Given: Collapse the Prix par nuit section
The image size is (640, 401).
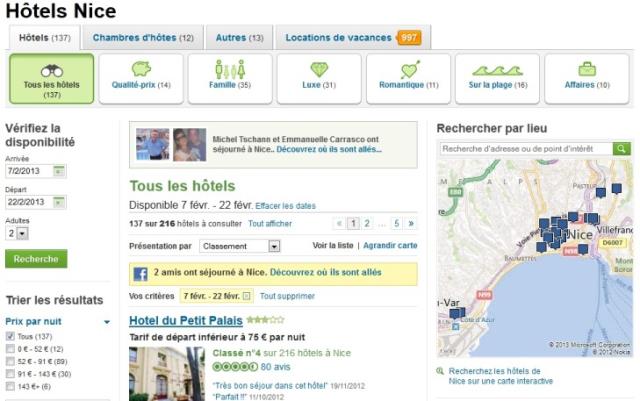Looking at the screenshot, I should (x=107, y=322).
